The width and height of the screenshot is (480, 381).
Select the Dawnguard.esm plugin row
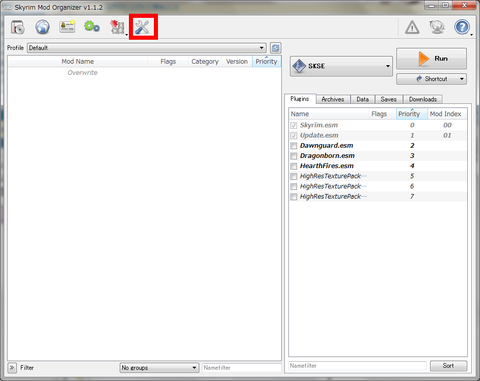378,146
